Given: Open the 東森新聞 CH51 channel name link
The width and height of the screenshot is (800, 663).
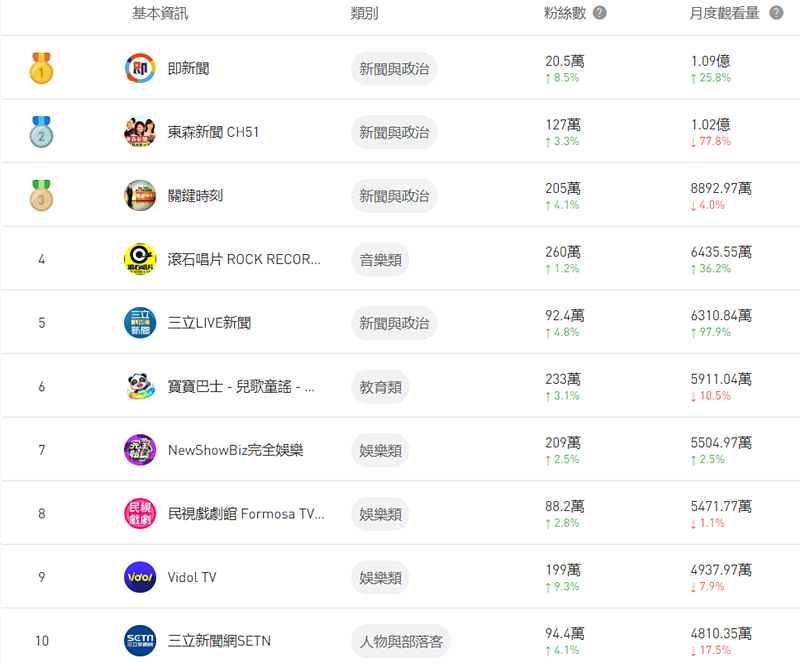Looking at the screenshot, I should coord(213,132).
